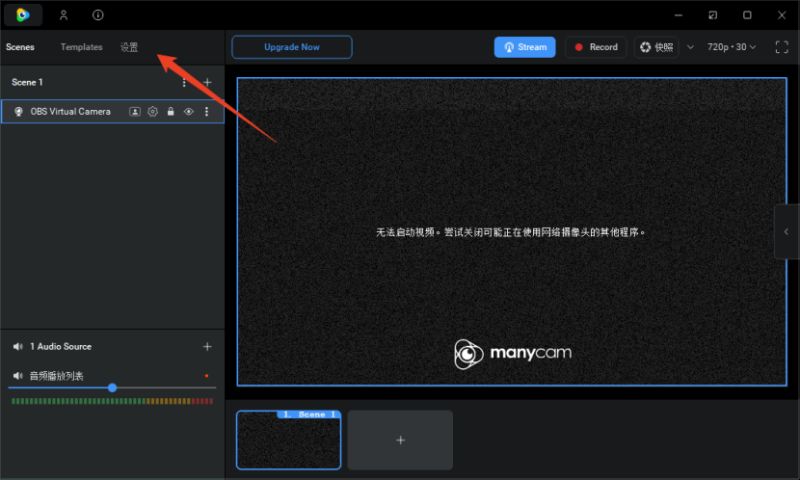Open OBS Virtual Camera settings gear

[153, 111]
